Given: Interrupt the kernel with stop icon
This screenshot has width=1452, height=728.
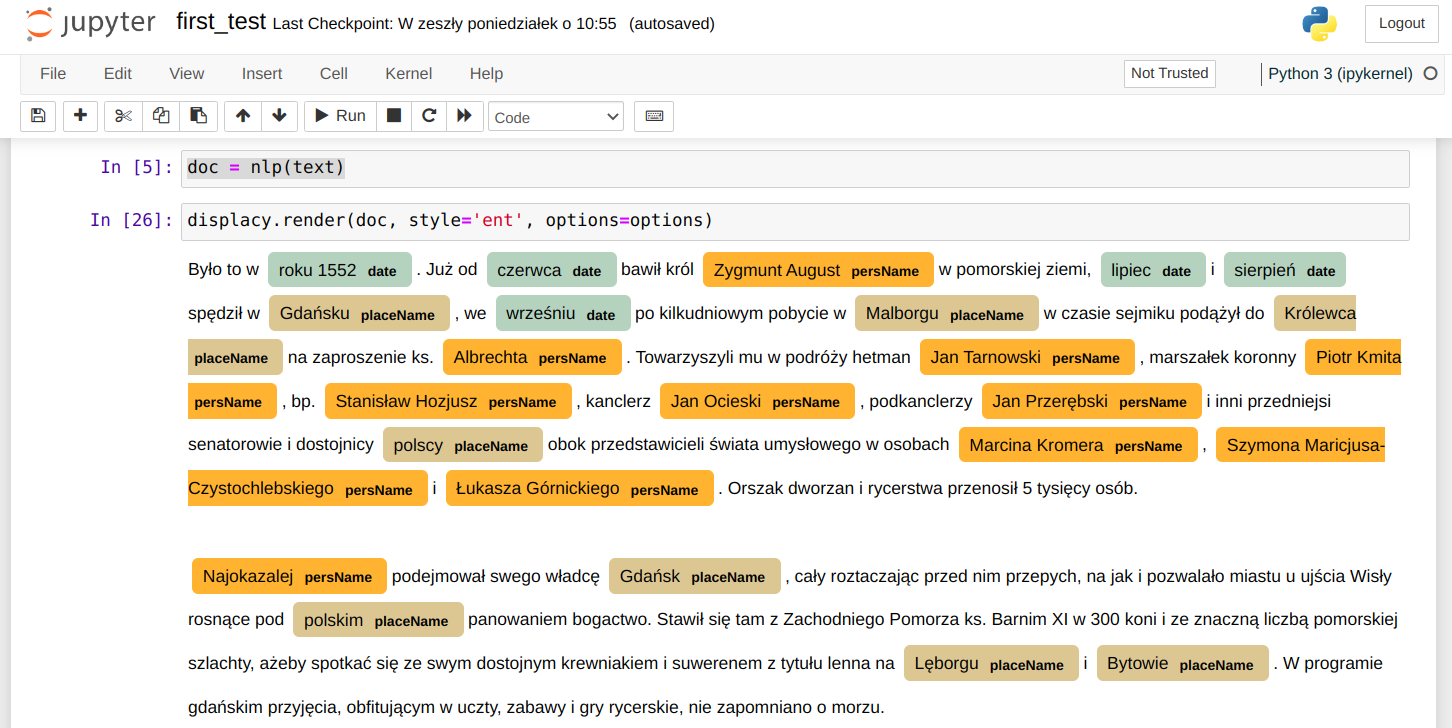Looking at the screenshot, I should tap(394, 116).
